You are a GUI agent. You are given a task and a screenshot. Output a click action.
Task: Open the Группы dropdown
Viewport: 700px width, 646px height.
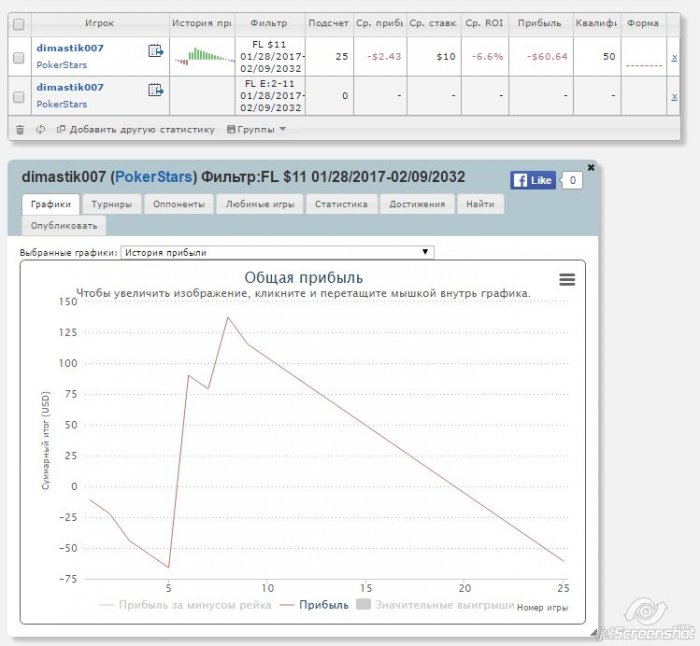pos(256,129)
